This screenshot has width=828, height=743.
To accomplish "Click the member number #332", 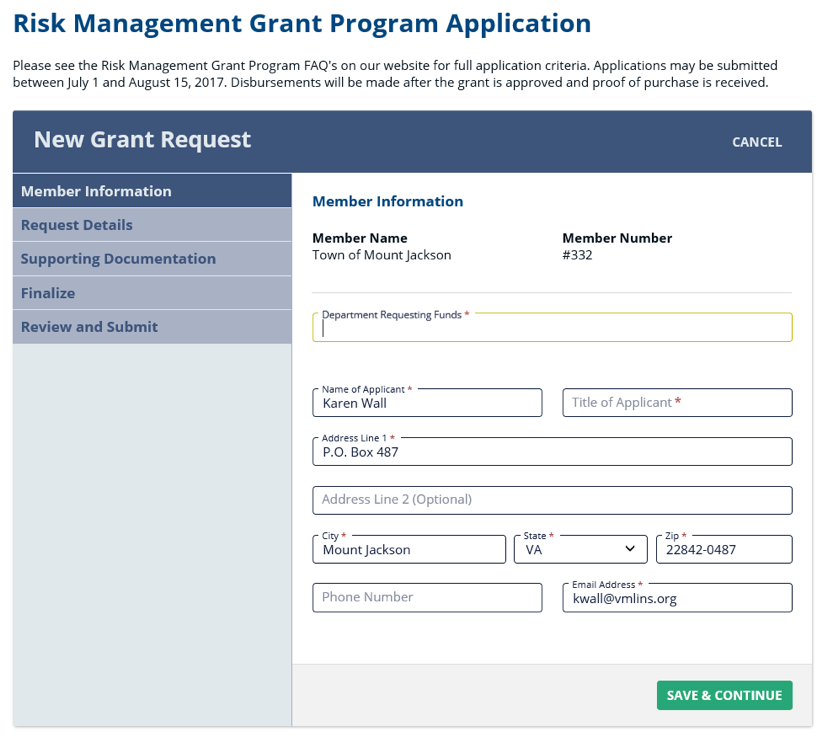I will pyautogui.click(x=577, y=255).
